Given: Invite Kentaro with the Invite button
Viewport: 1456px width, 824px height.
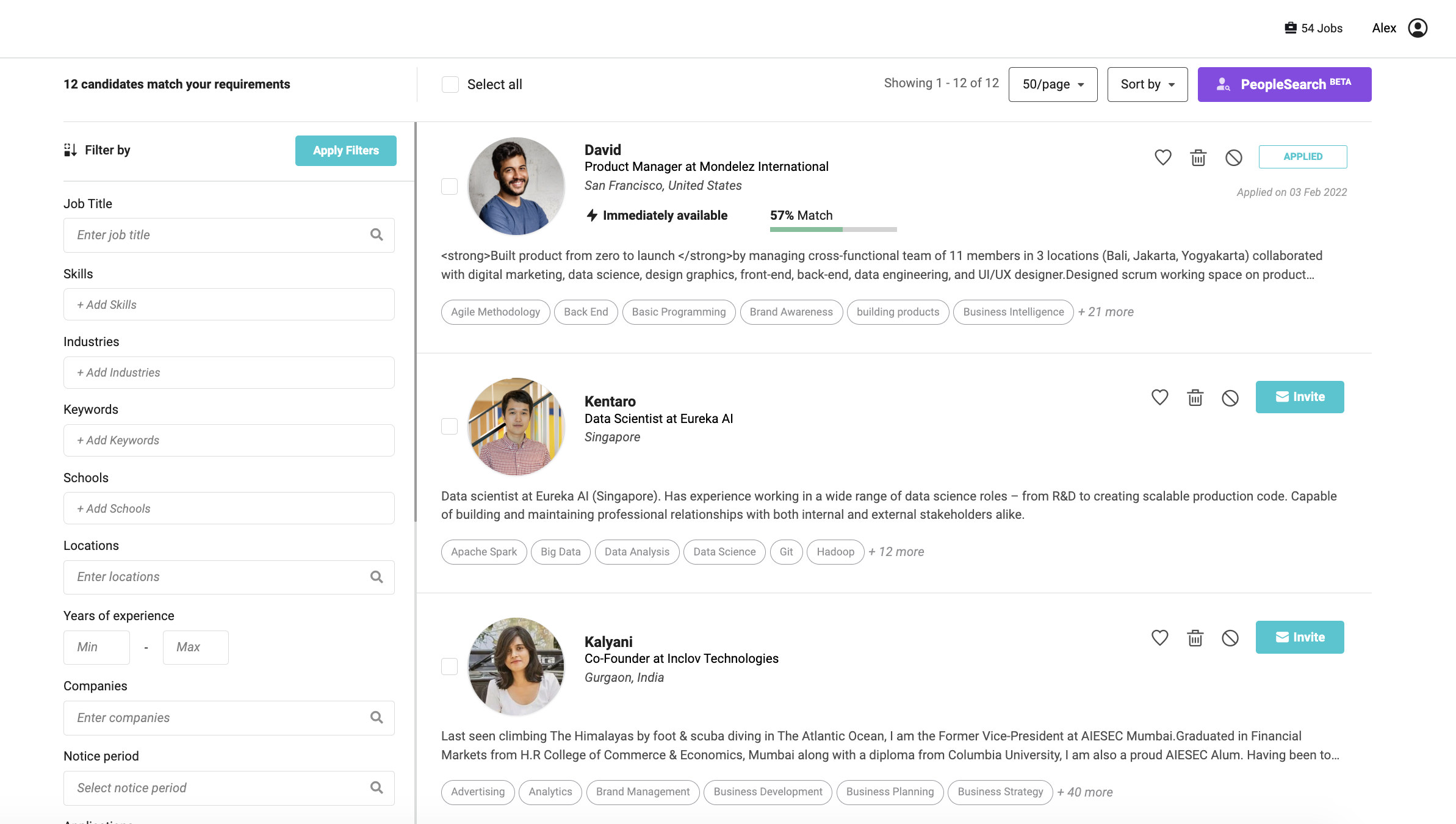Looking at the screenshot, I should pyautogui.click(x=1299, y=397).
